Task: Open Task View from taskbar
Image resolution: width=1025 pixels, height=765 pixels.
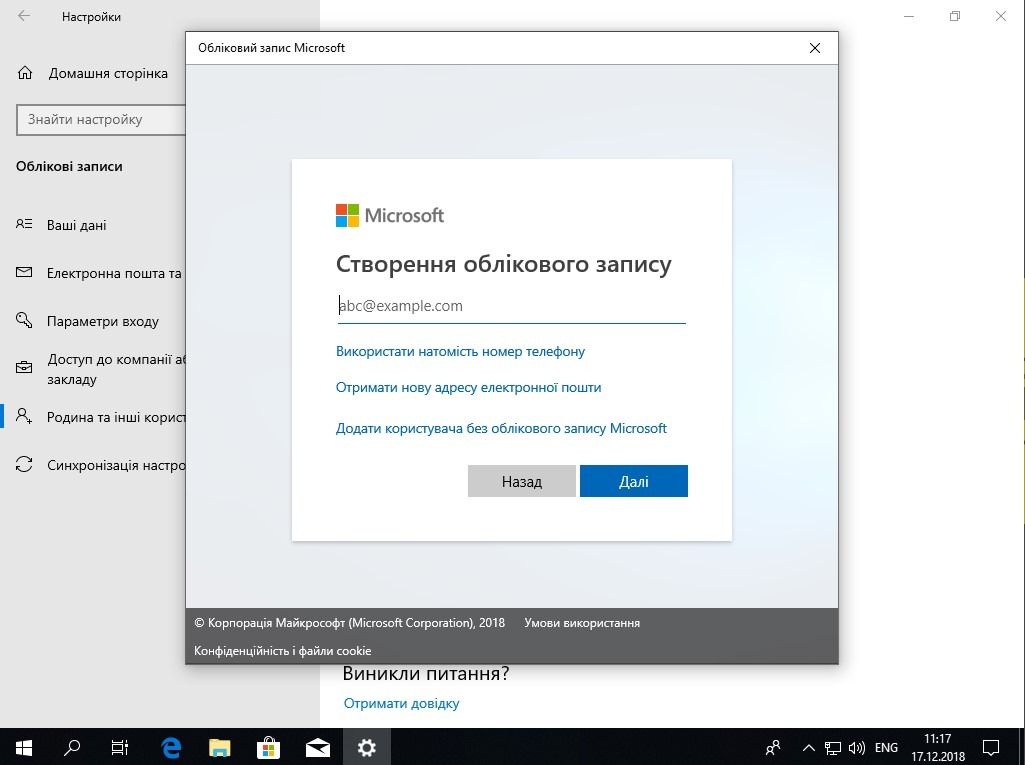Action: (x=120, y=747)
